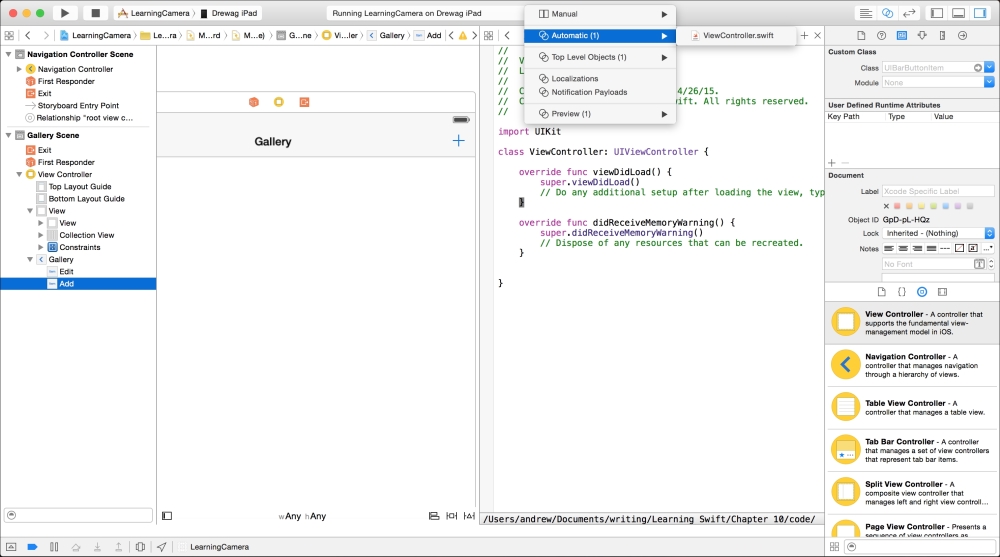The height and width of the screenshot is (557, 1000).
Task: Click the wAny hAny size class control
Action: [302, 516]
